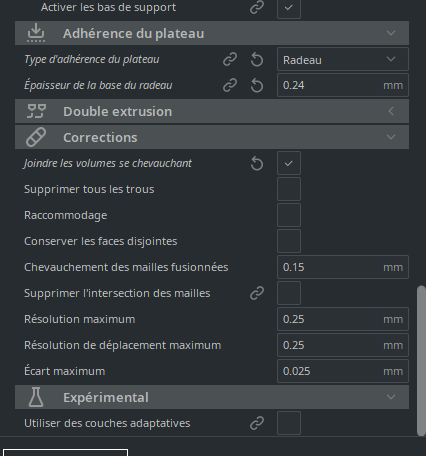Click the Épaisseur de la base du radeau label
This screenshot has height=456, width=426.
coord(98,85)
